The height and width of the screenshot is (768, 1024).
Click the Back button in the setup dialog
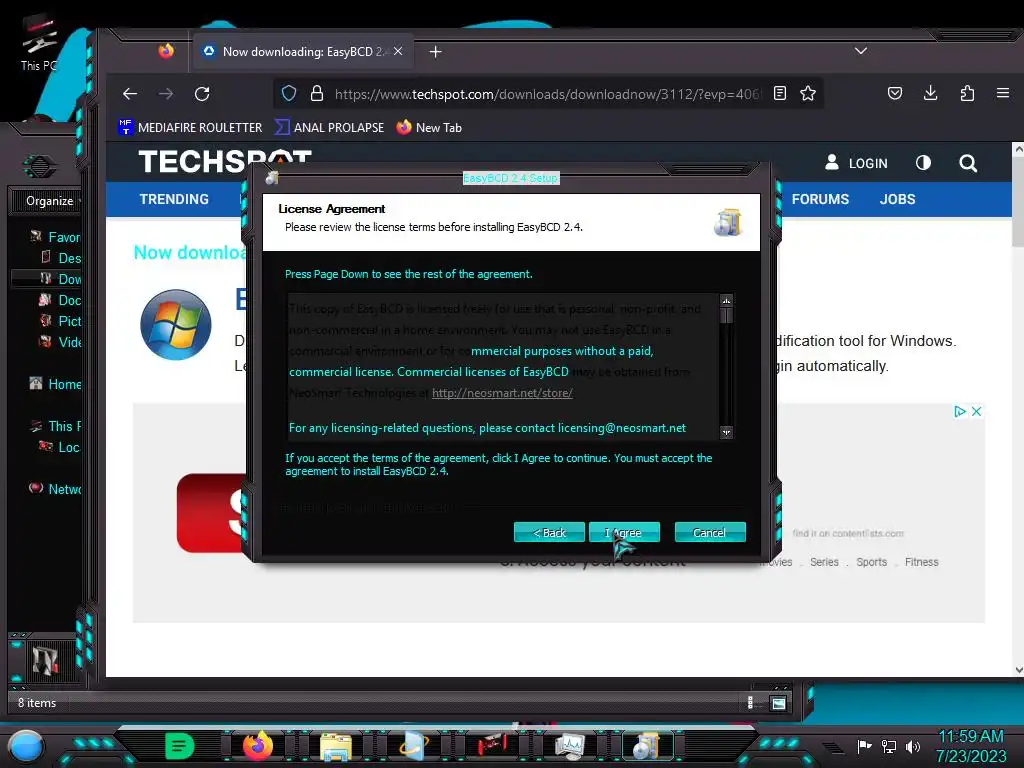coord(549,532)
